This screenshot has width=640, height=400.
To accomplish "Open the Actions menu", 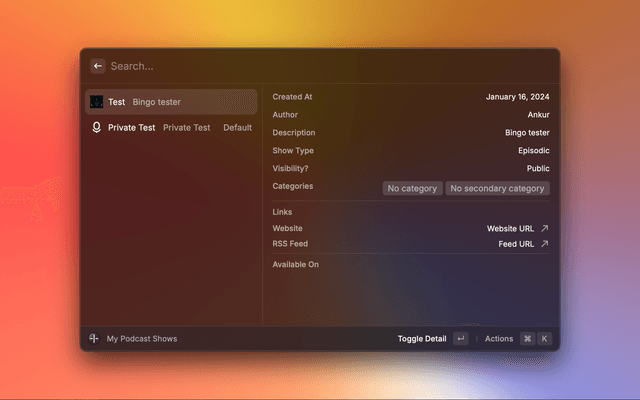I will point(498,339).
